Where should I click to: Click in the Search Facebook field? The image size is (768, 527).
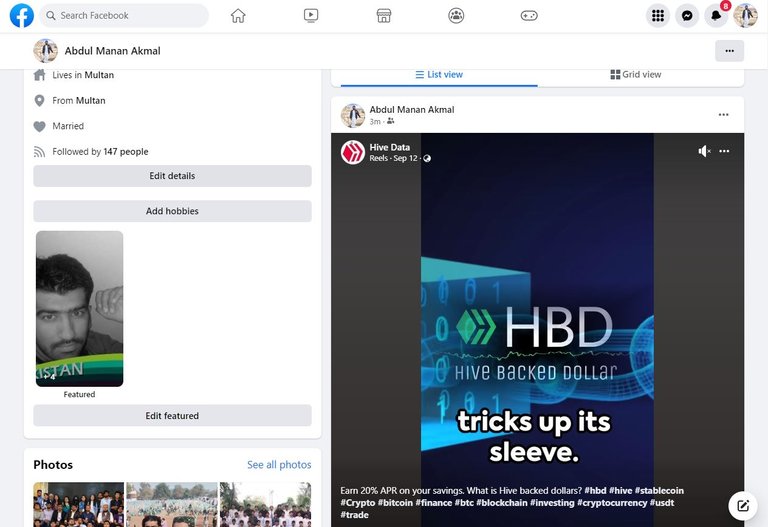(124, 16)
